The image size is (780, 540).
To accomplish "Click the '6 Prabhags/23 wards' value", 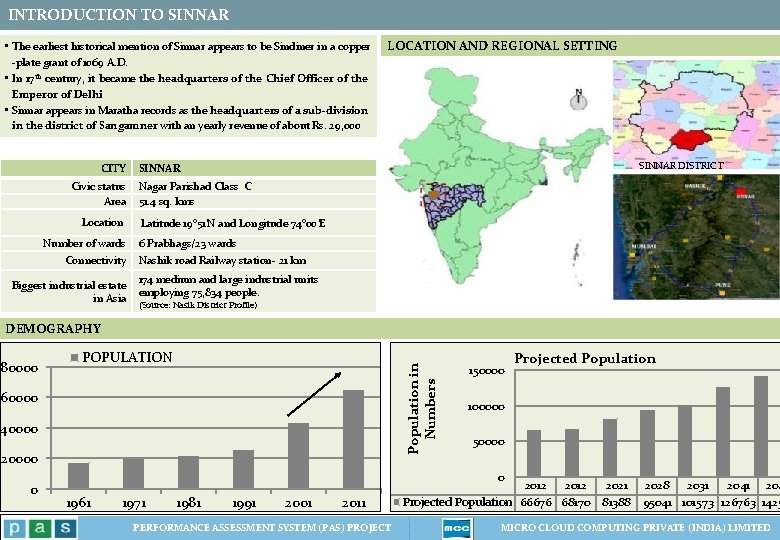I will point(188,244).
